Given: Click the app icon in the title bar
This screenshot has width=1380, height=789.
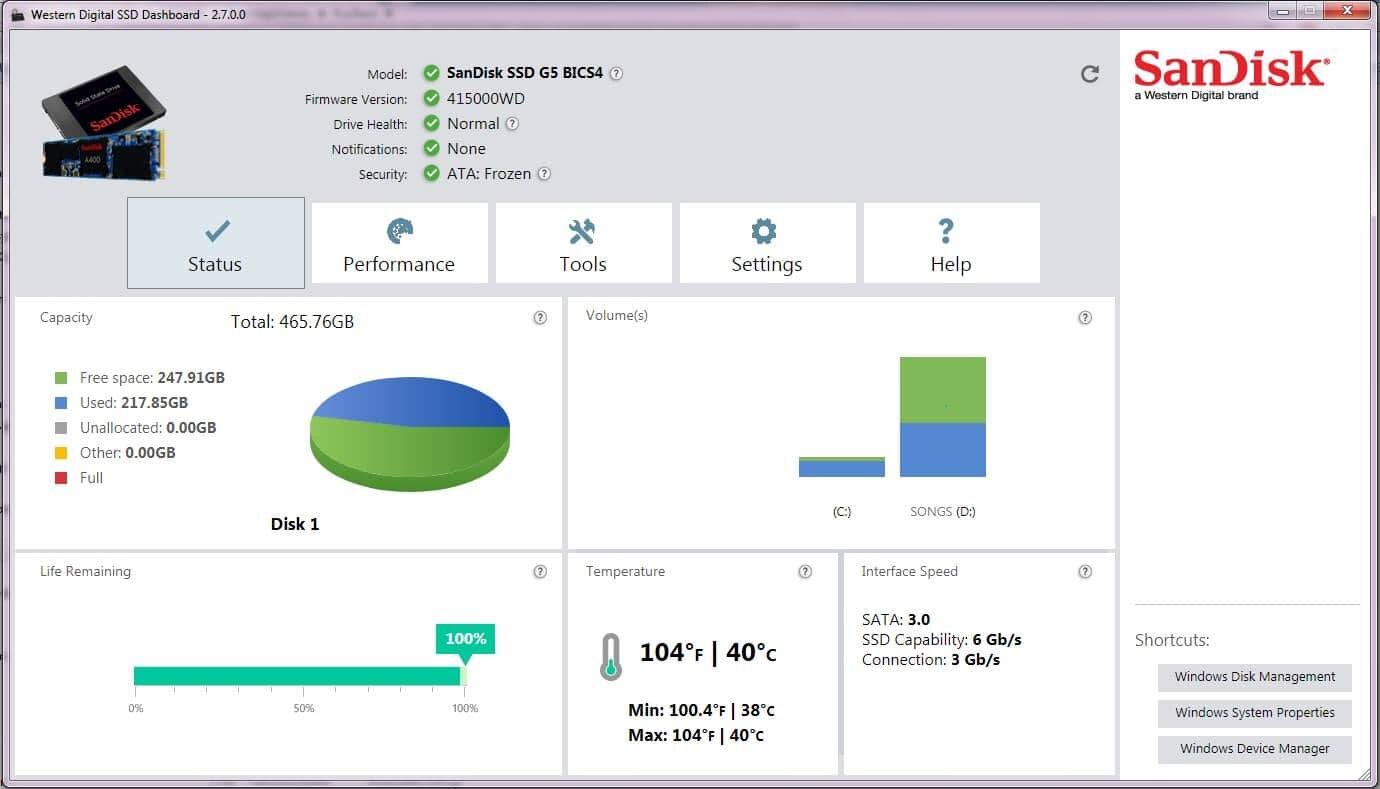Looking at the screenshot, I should point(17,15).
